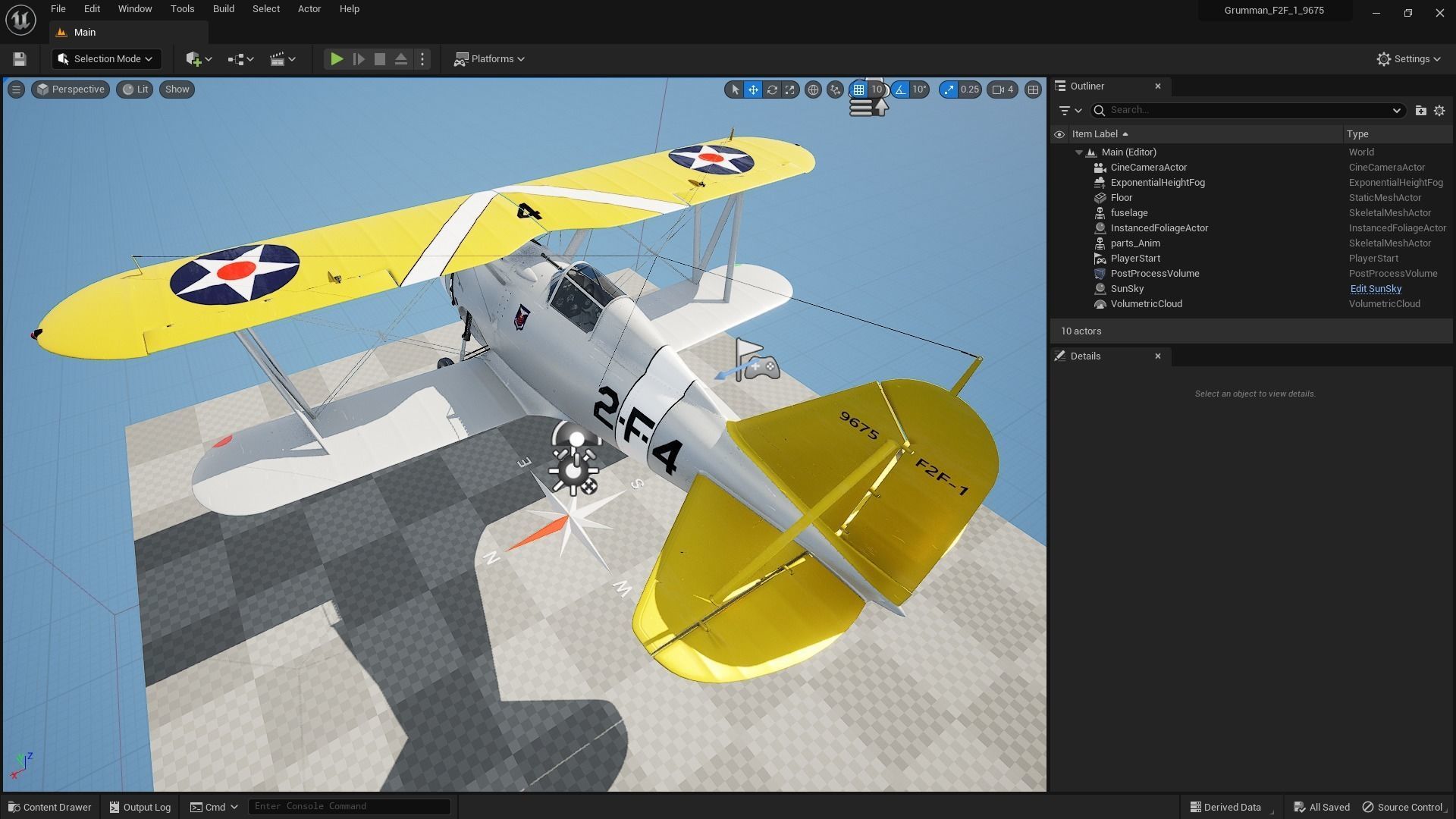Screen dimensions: 1456x819
Task: Expand the Outliner search history dropdown
Action: (1396, 111)
